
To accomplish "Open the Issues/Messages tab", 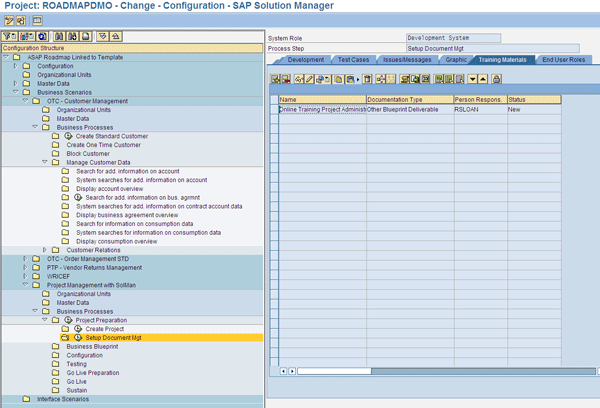I will tap(407, 60).
